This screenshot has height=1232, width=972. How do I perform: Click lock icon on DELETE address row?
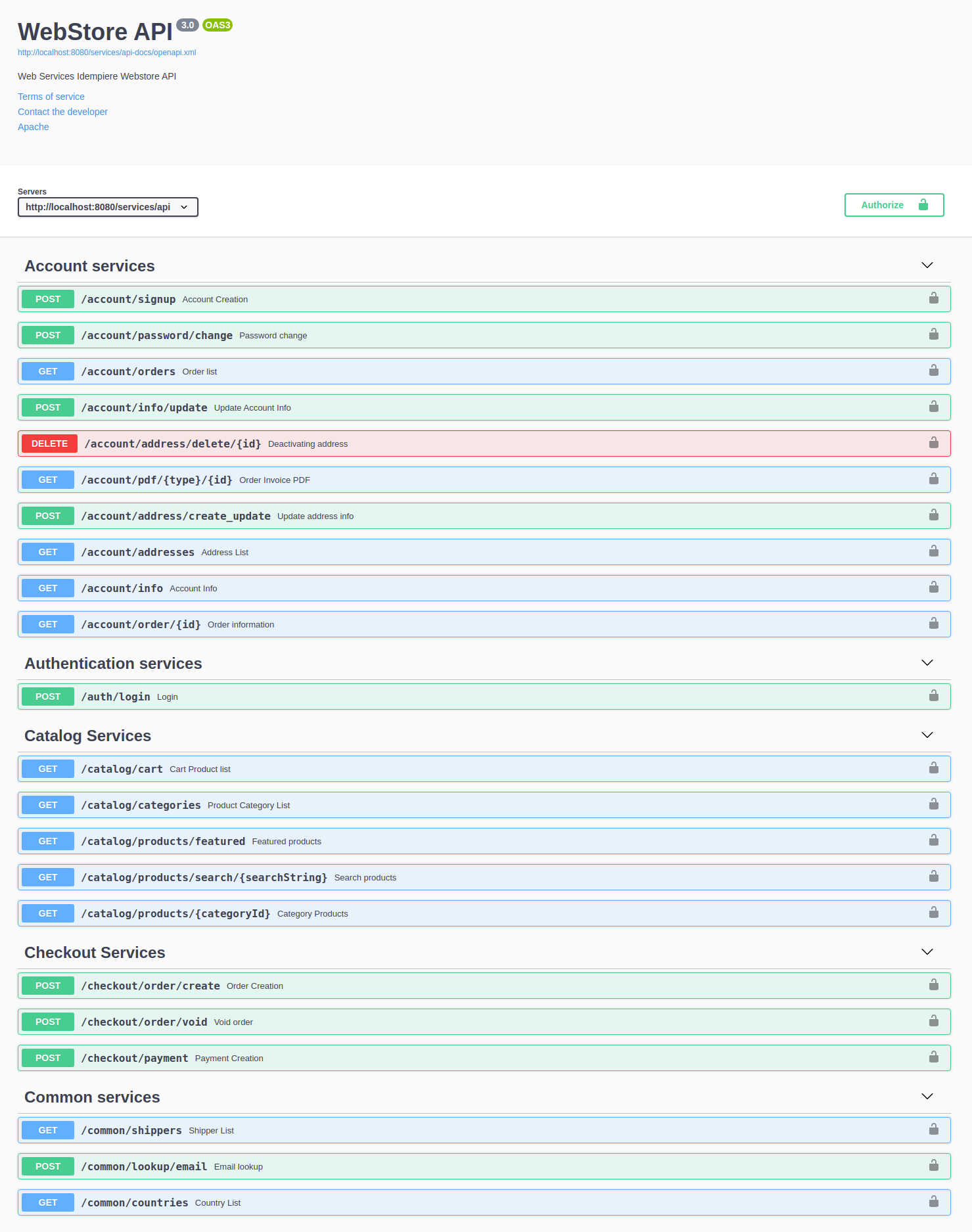(933, 443)
